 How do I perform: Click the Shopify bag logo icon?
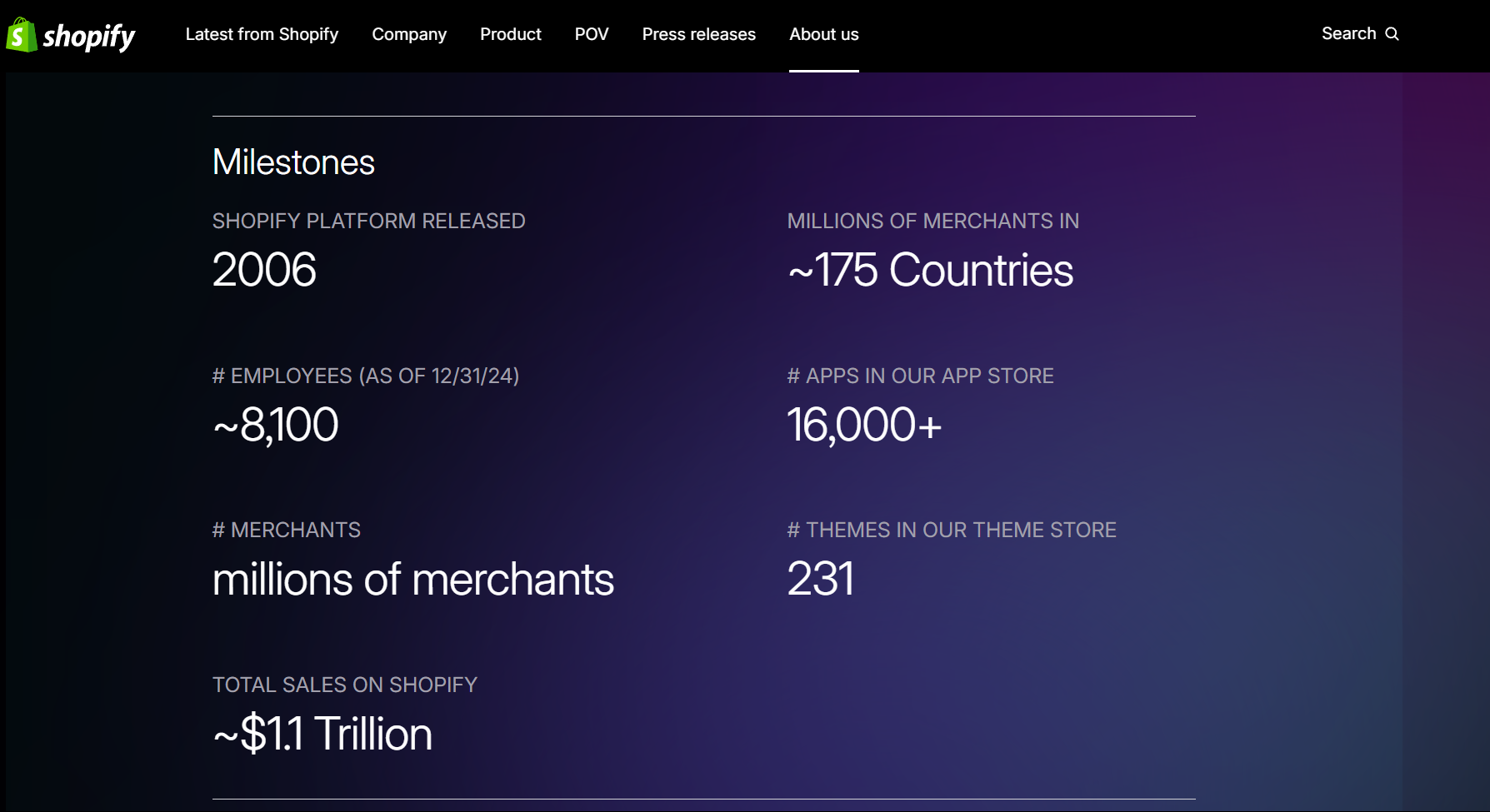(21, 35)
